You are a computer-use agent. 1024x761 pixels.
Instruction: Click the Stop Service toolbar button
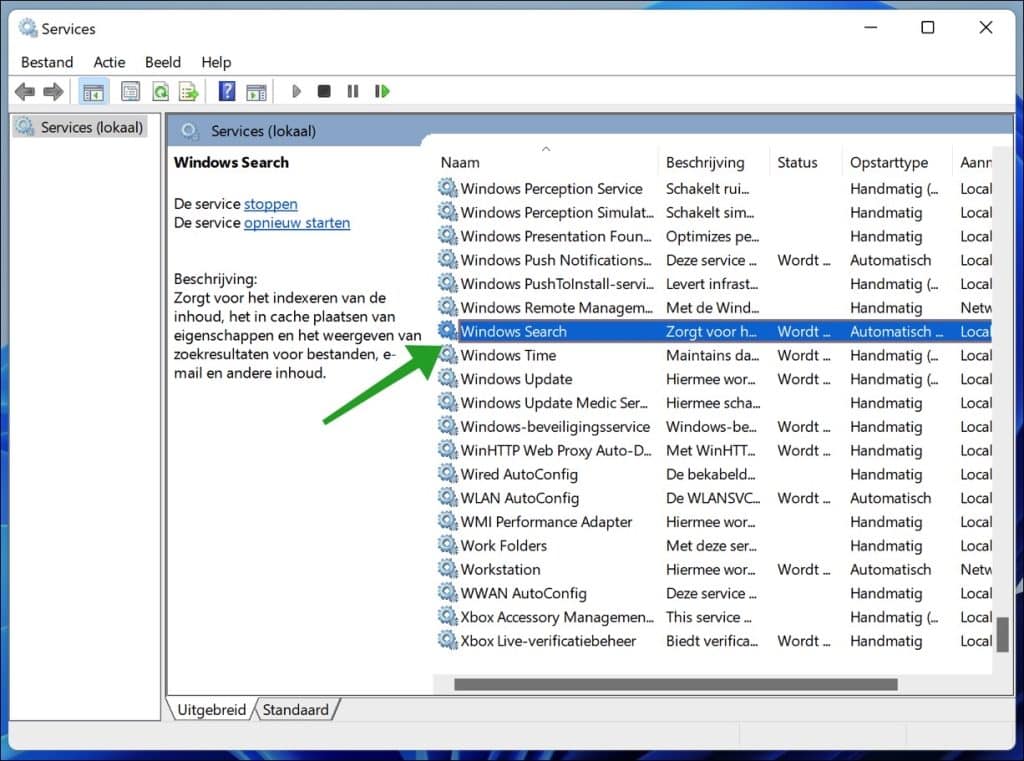point(323,91)
